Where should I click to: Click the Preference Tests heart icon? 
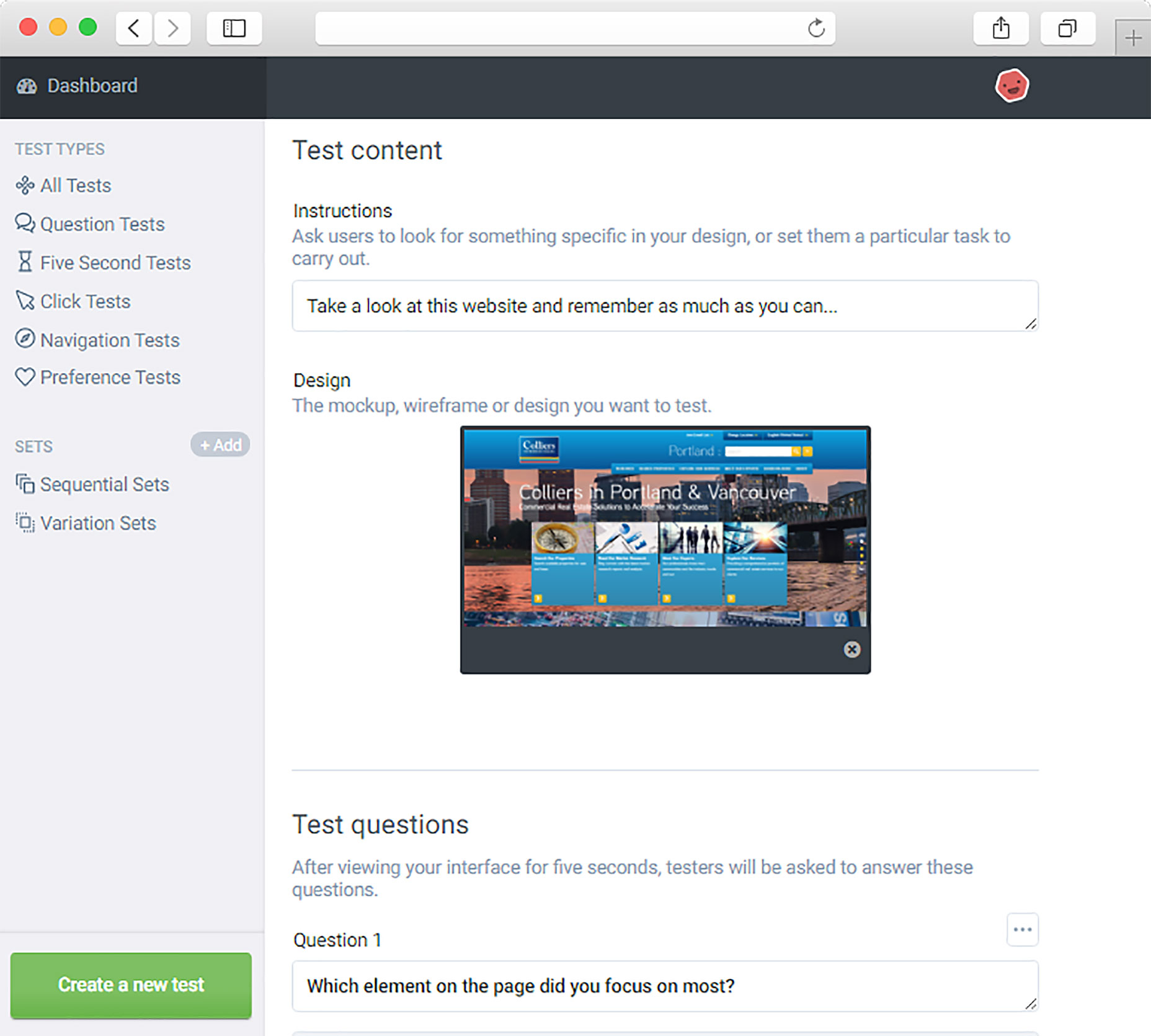(x=25, y=377)
